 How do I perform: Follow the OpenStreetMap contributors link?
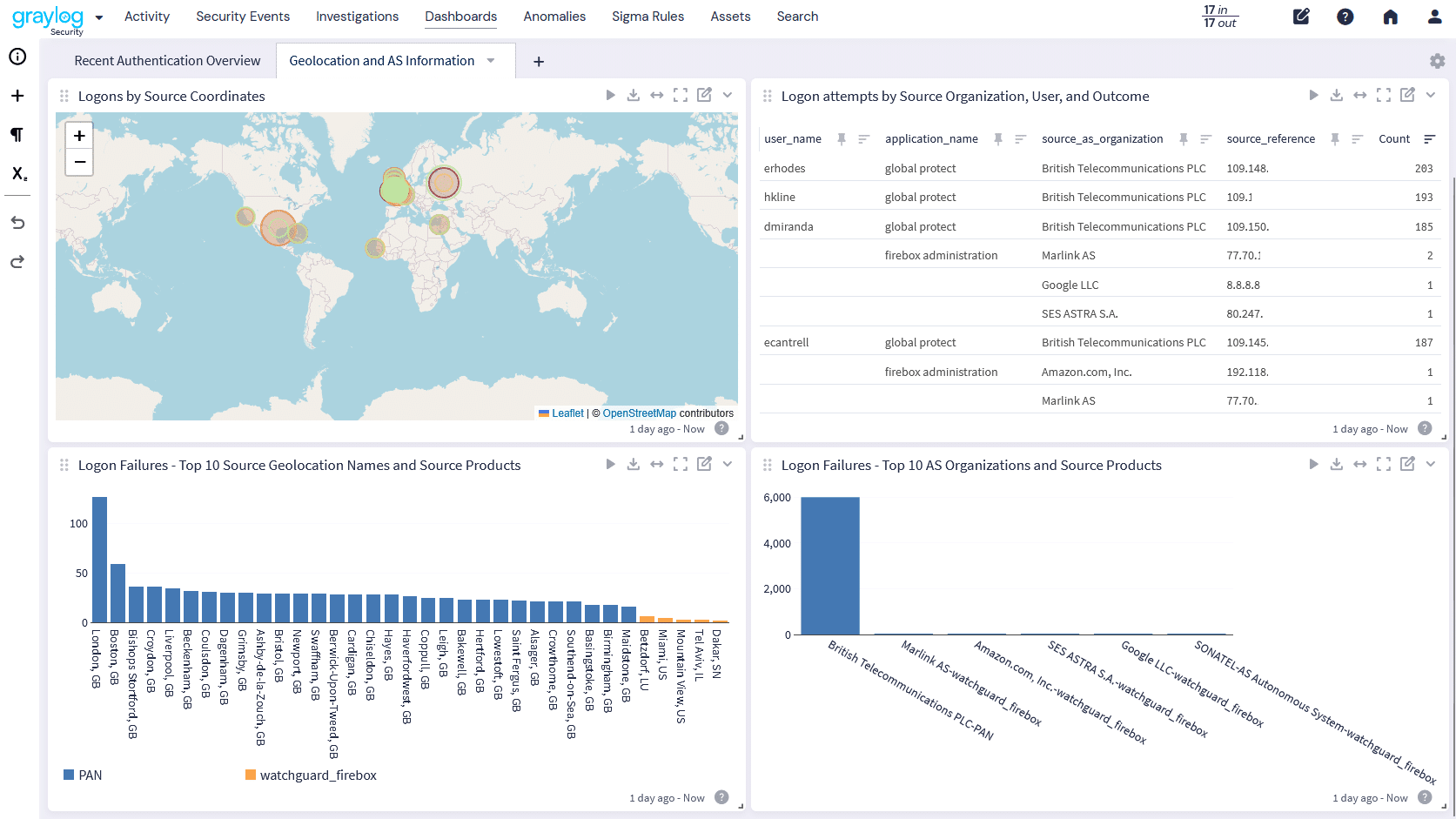point(640,413)
